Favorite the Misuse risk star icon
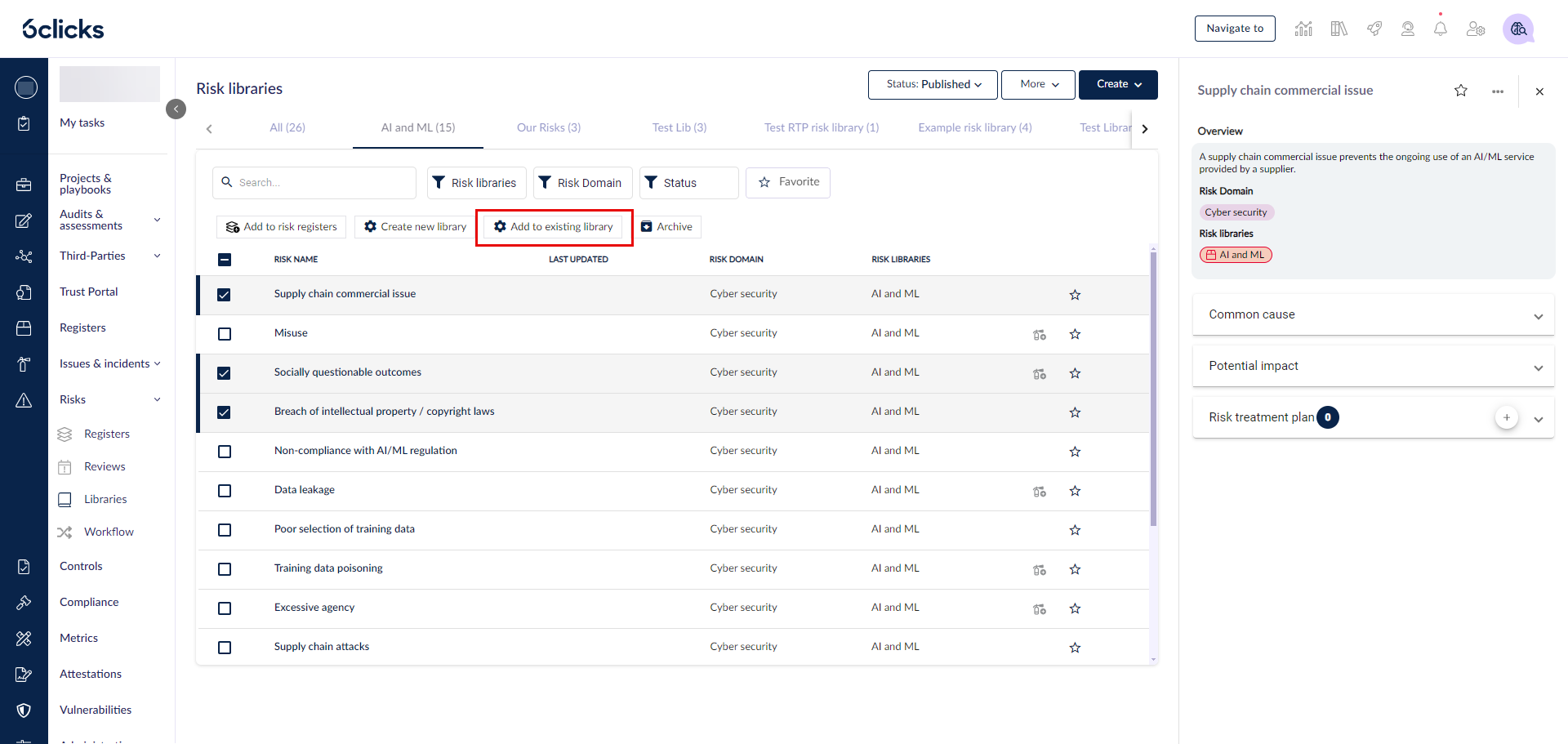Screen dimensions: 1568x744 pos(1075,334)
